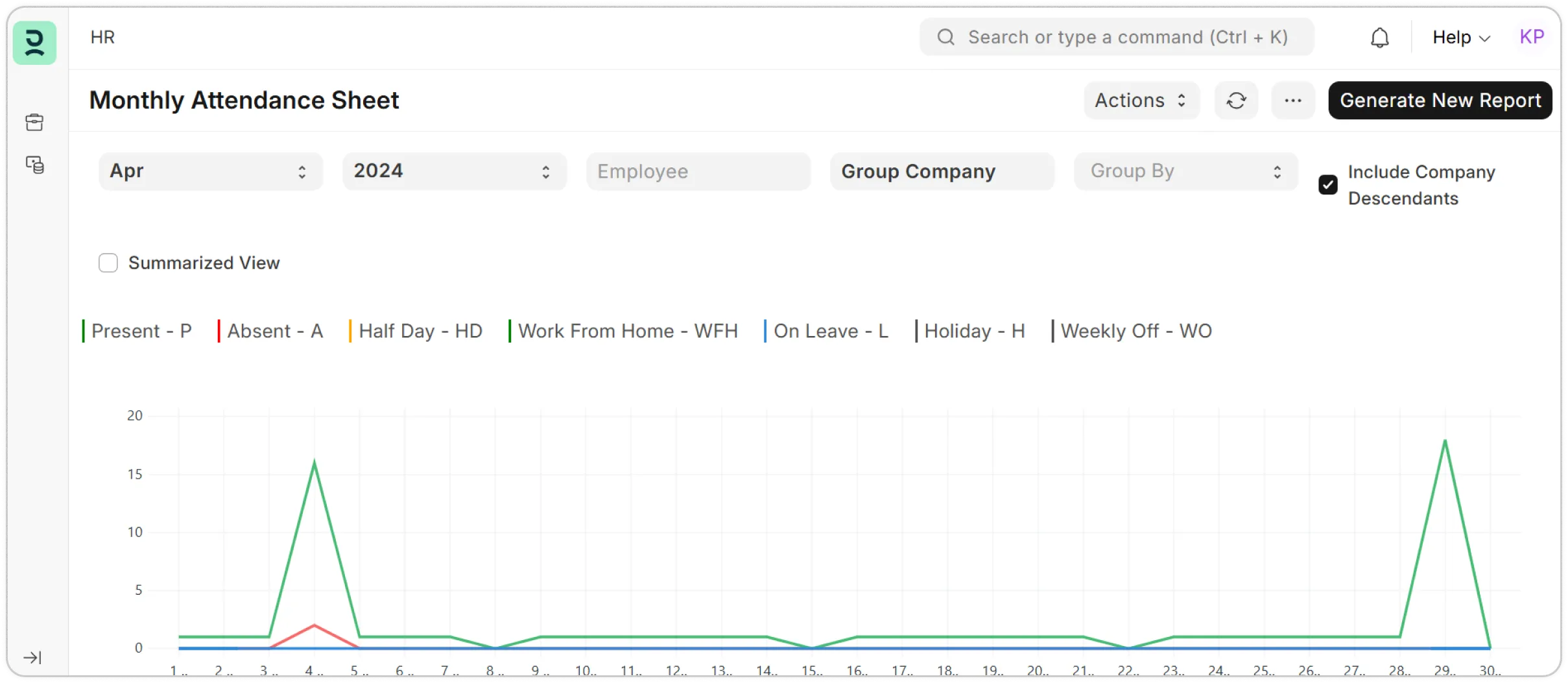
Task: Select the briefcase icon in the sidebar
Action: 34,122
